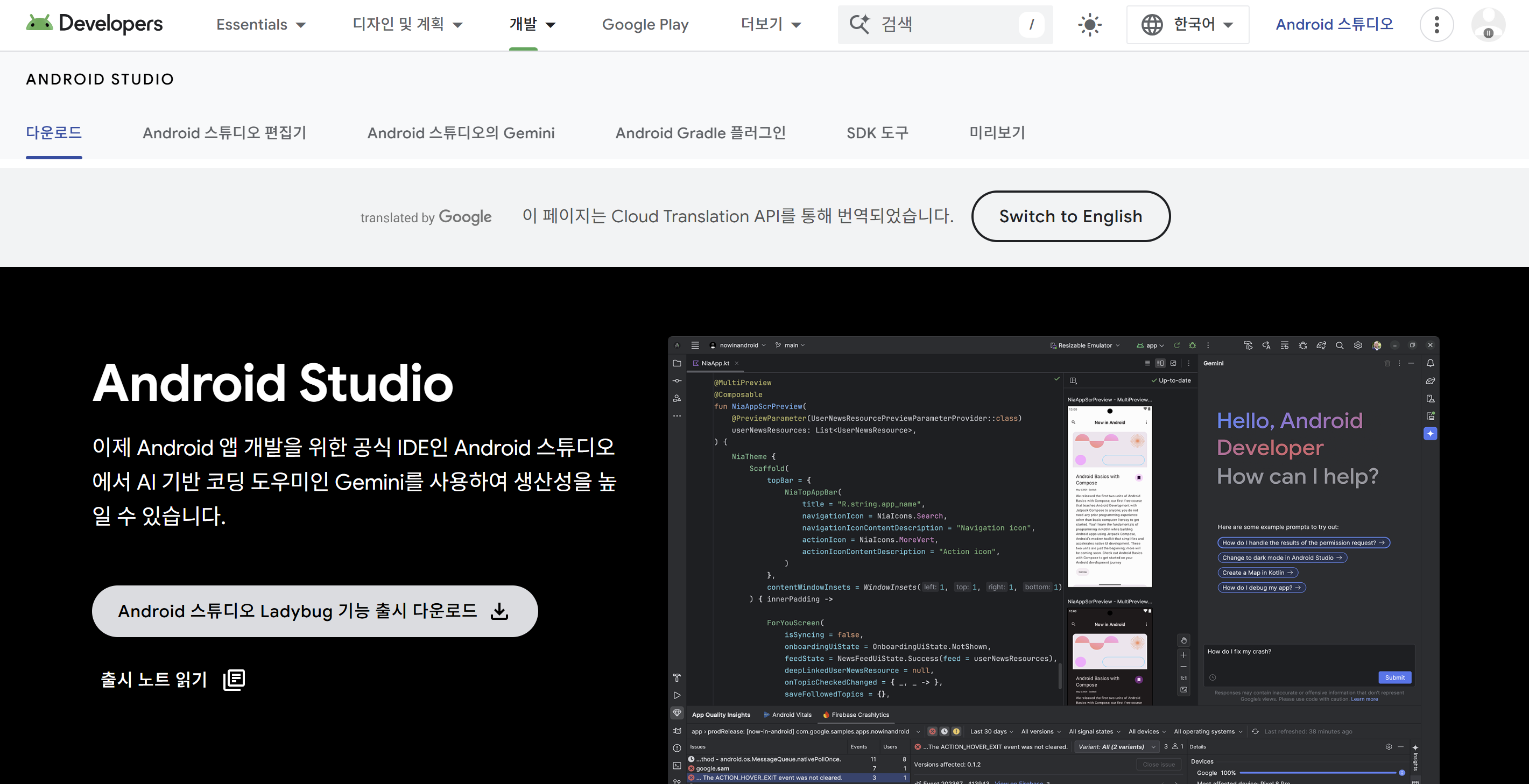The width and height of the screenshot is (1529, 784).
Task: Click the App Quality Insights gem icon in the IDE sidebar
Action: point(677,713)
